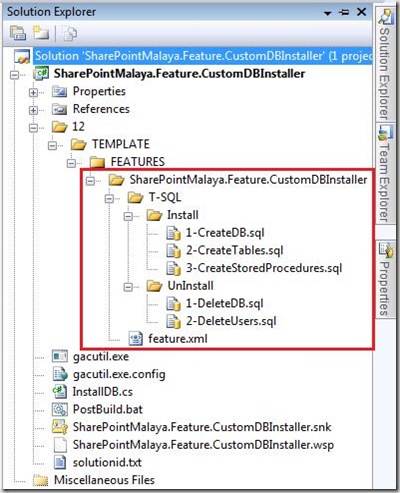Click the solution icon next to the root node
The image size is (400, 493).
22,56
